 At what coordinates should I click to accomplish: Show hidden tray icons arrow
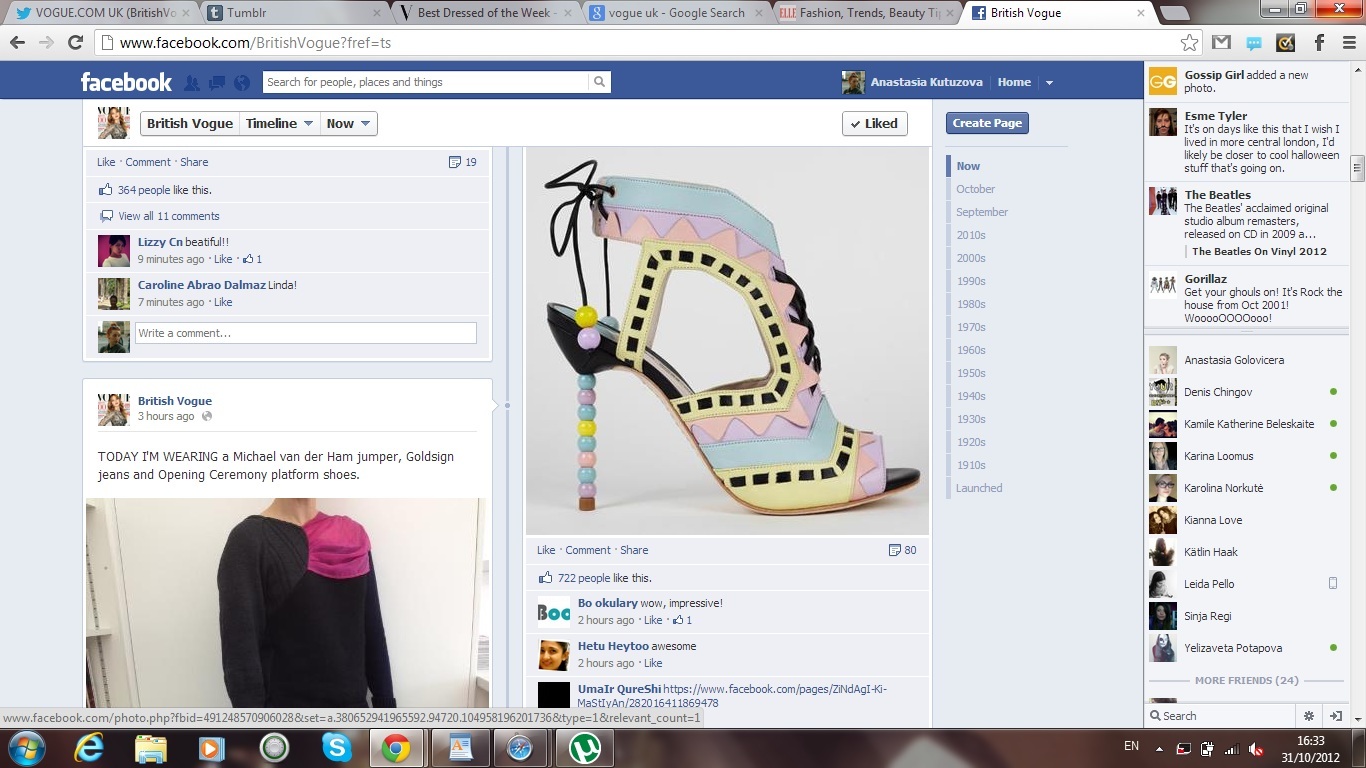click(x=1159, y=748)
